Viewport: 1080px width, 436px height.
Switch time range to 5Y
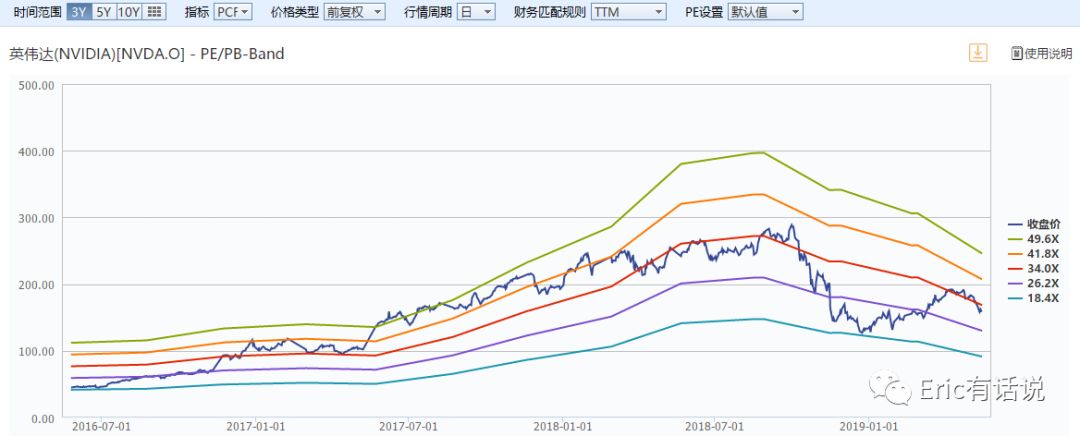(x=103, y=12)
